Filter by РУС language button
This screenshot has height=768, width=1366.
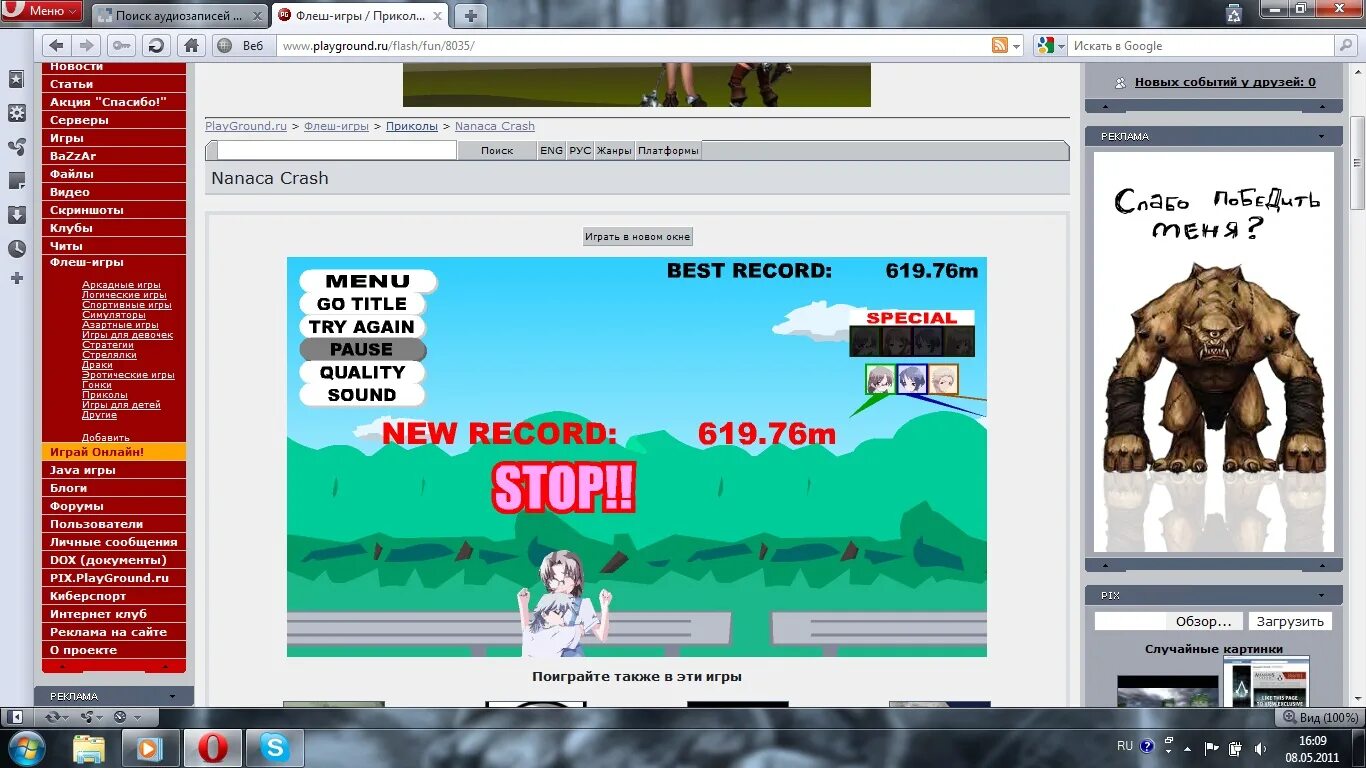[580, 151]
